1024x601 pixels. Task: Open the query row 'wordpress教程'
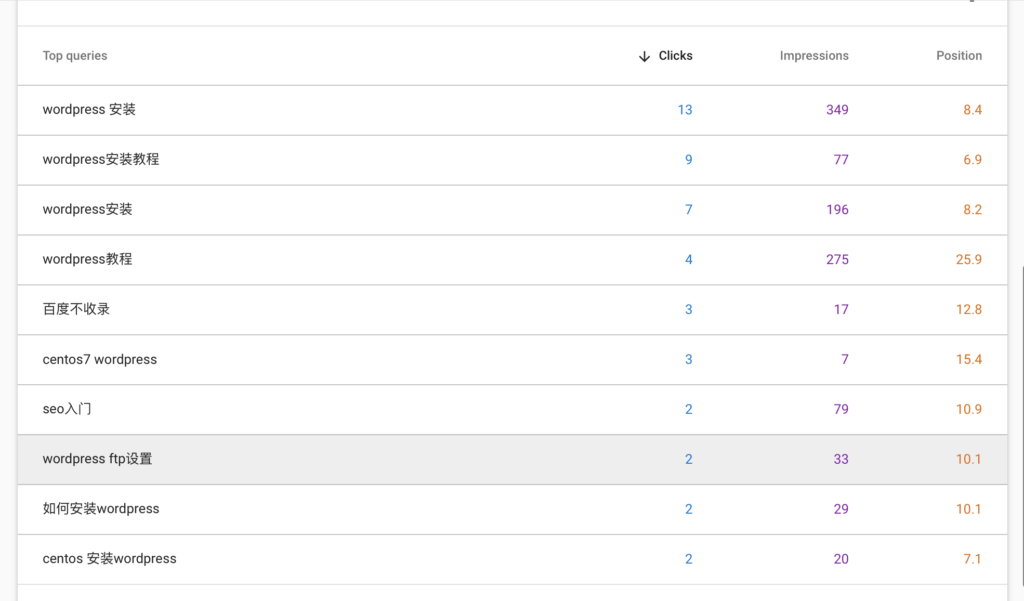[512, 259]
